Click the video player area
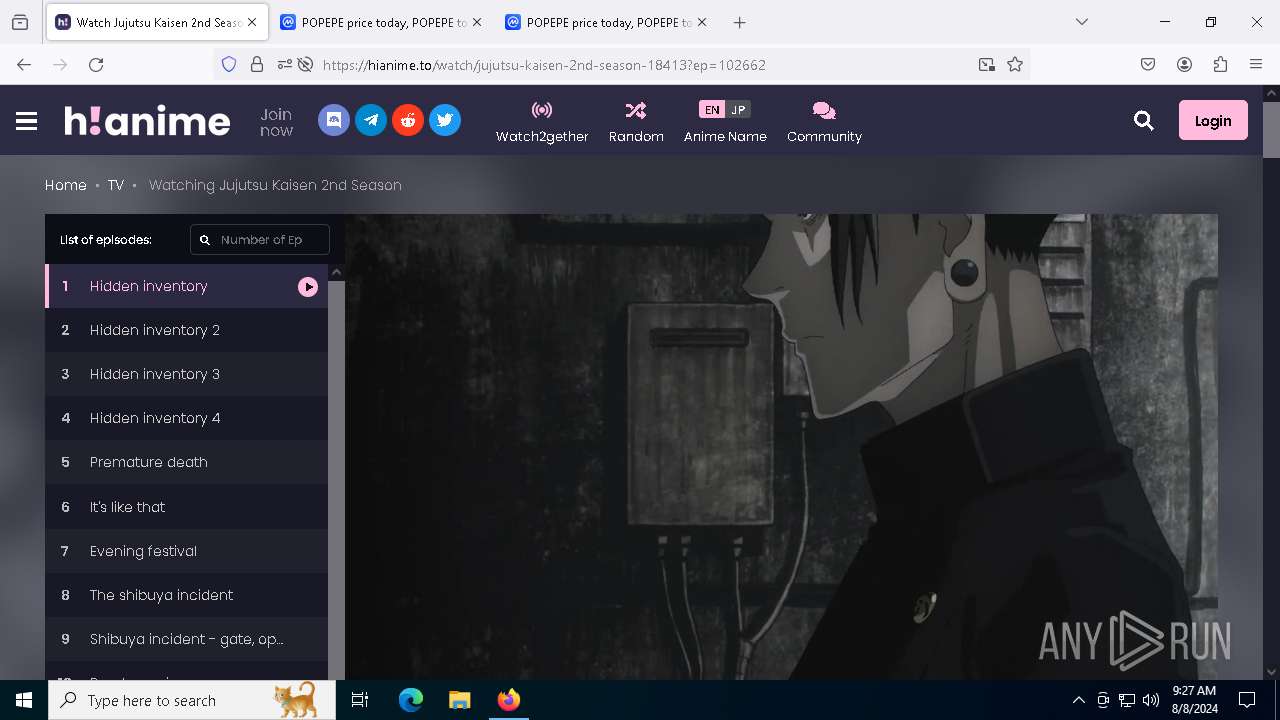Screen dimensions: 1280x720 (781, 447)
